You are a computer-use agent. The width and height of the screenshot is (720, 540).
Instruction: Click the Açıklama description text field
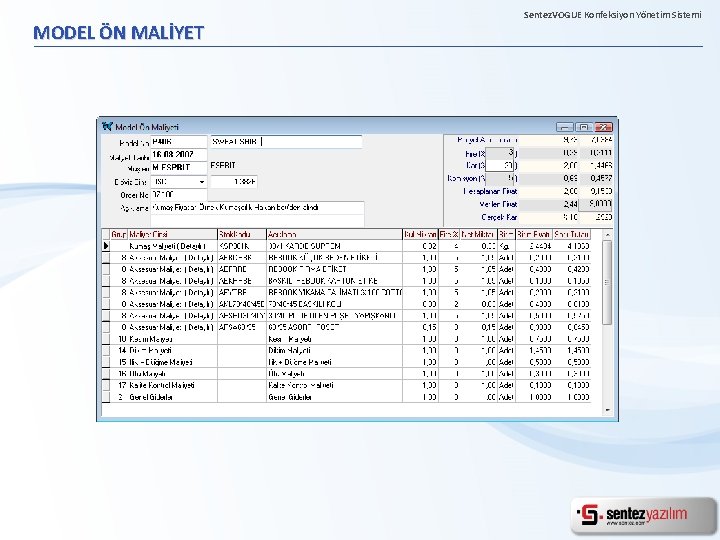(257, 208)
